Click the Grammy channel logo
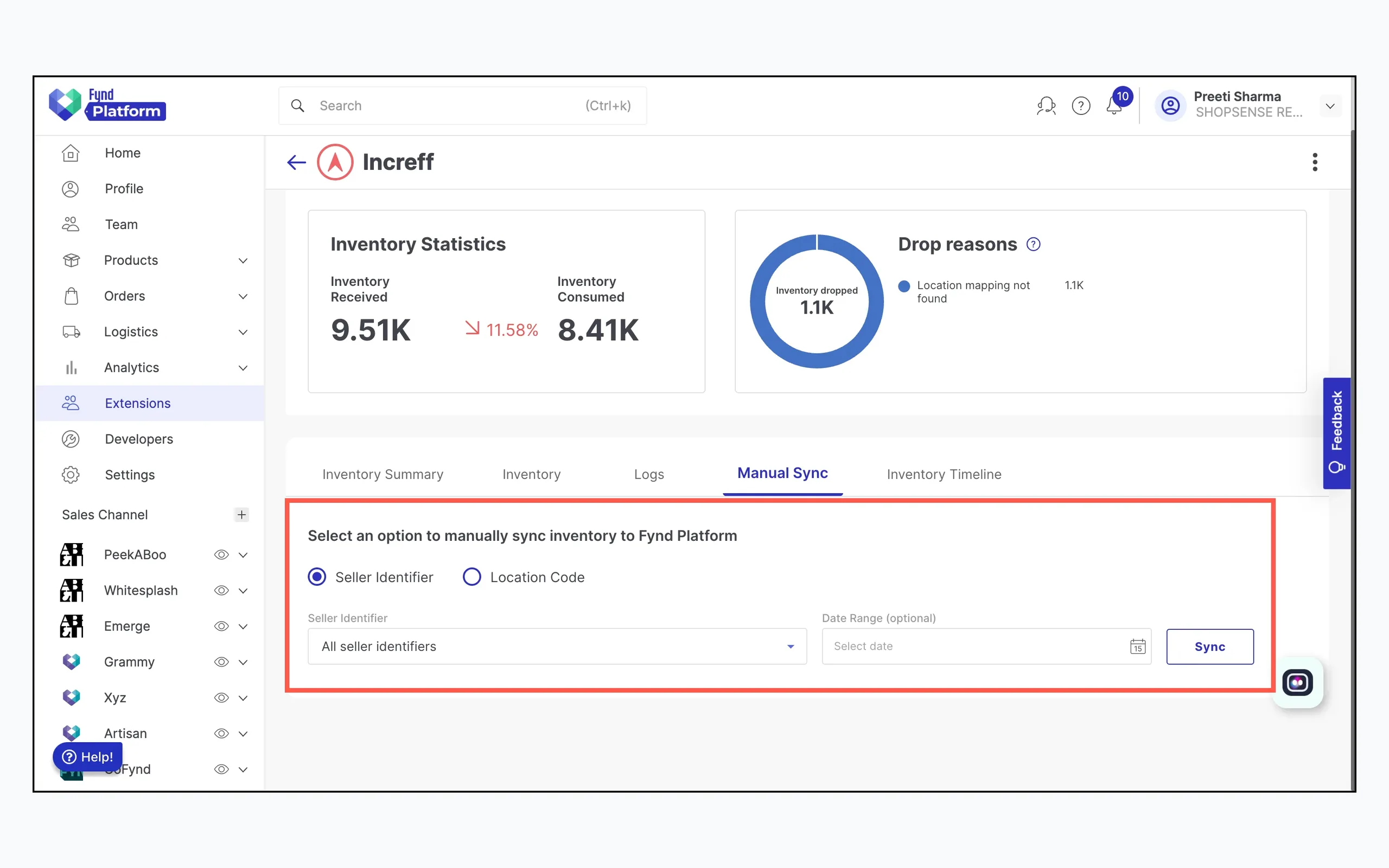The width and height of the screenshot is (1389, 868). point(71,662)
